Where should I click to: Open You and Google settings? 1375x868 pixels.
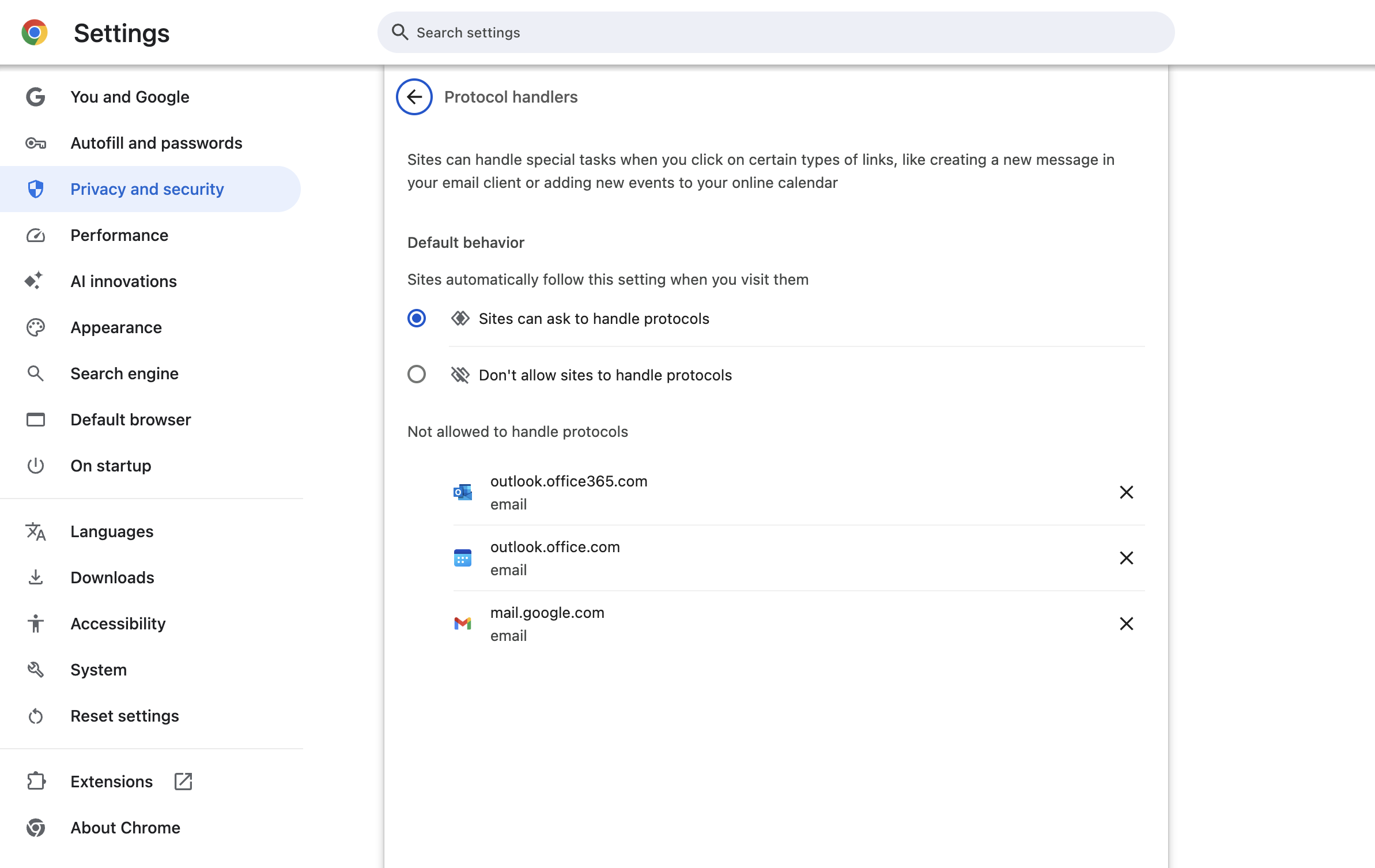[130, 97]
